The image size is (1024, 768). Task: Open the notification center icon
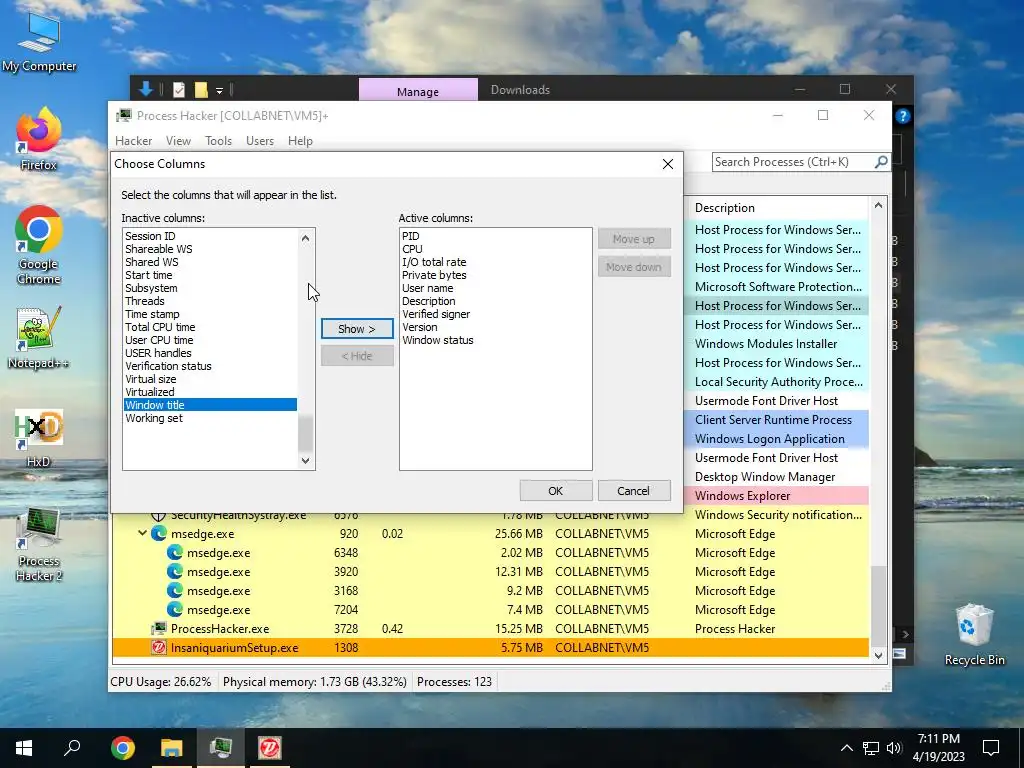(x=991, y=748)
